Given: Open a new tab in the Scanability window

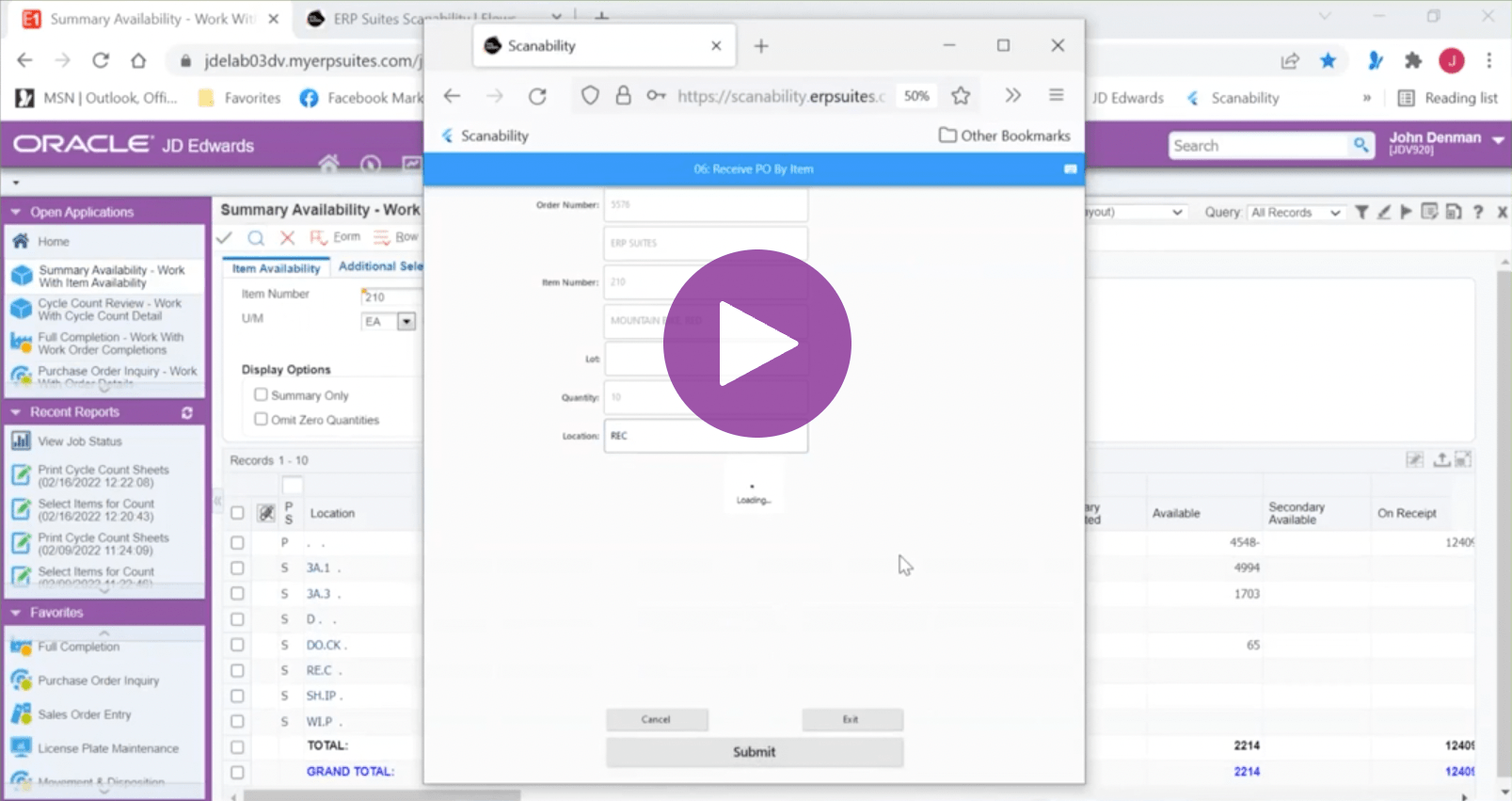Looking at the screenshot, I should click(761, 46).
